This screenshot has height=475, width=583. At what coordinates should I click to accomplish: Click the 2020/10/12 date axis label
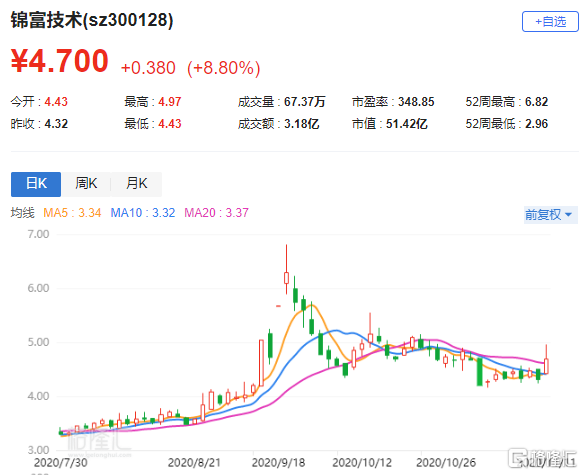[x=362, y=463]
